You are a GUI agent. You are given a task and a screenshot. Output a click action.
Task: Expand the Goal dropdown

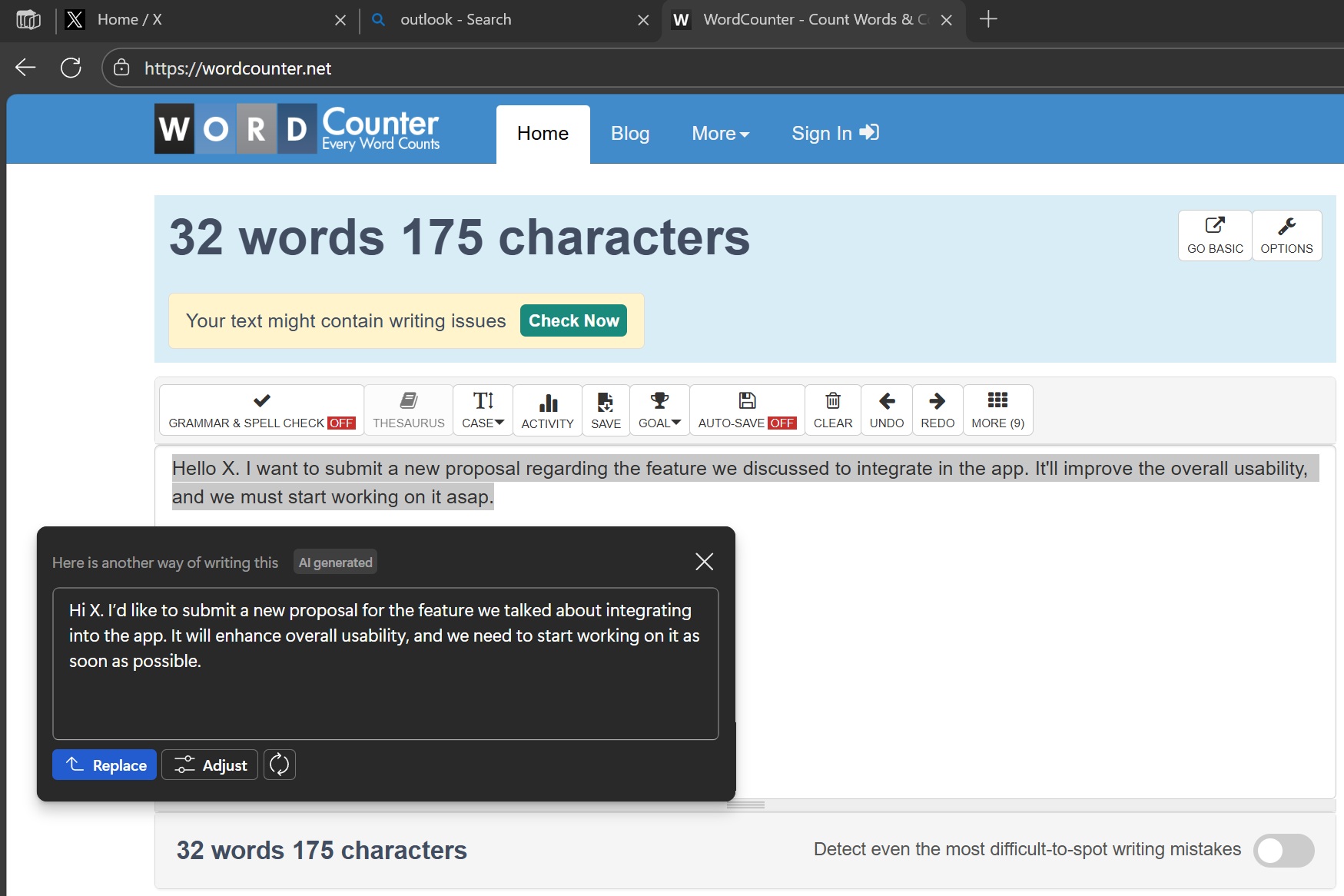(x=659, y=410)
